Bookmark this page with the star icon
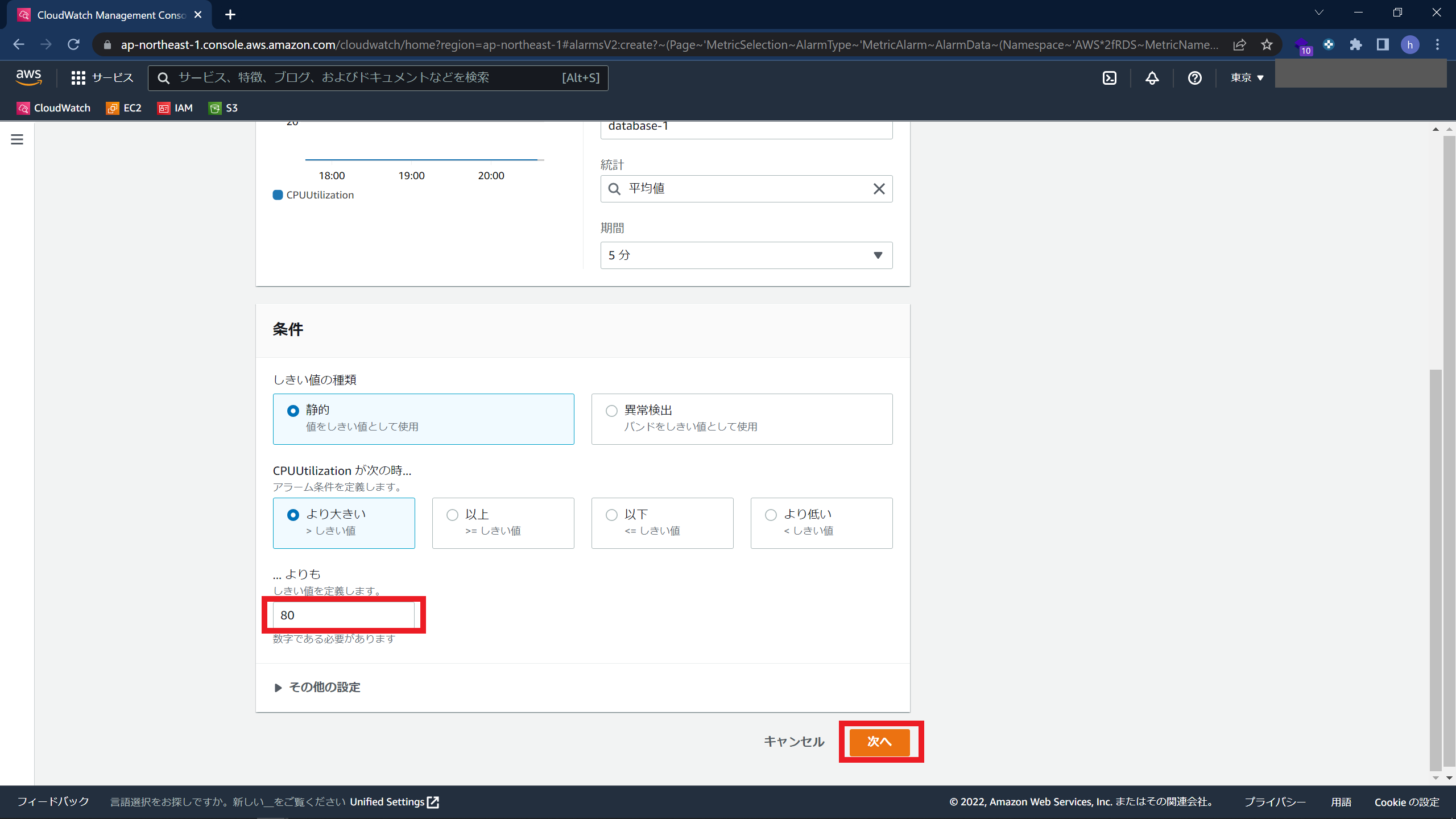1456x819 pixels. pos(1267,44)
